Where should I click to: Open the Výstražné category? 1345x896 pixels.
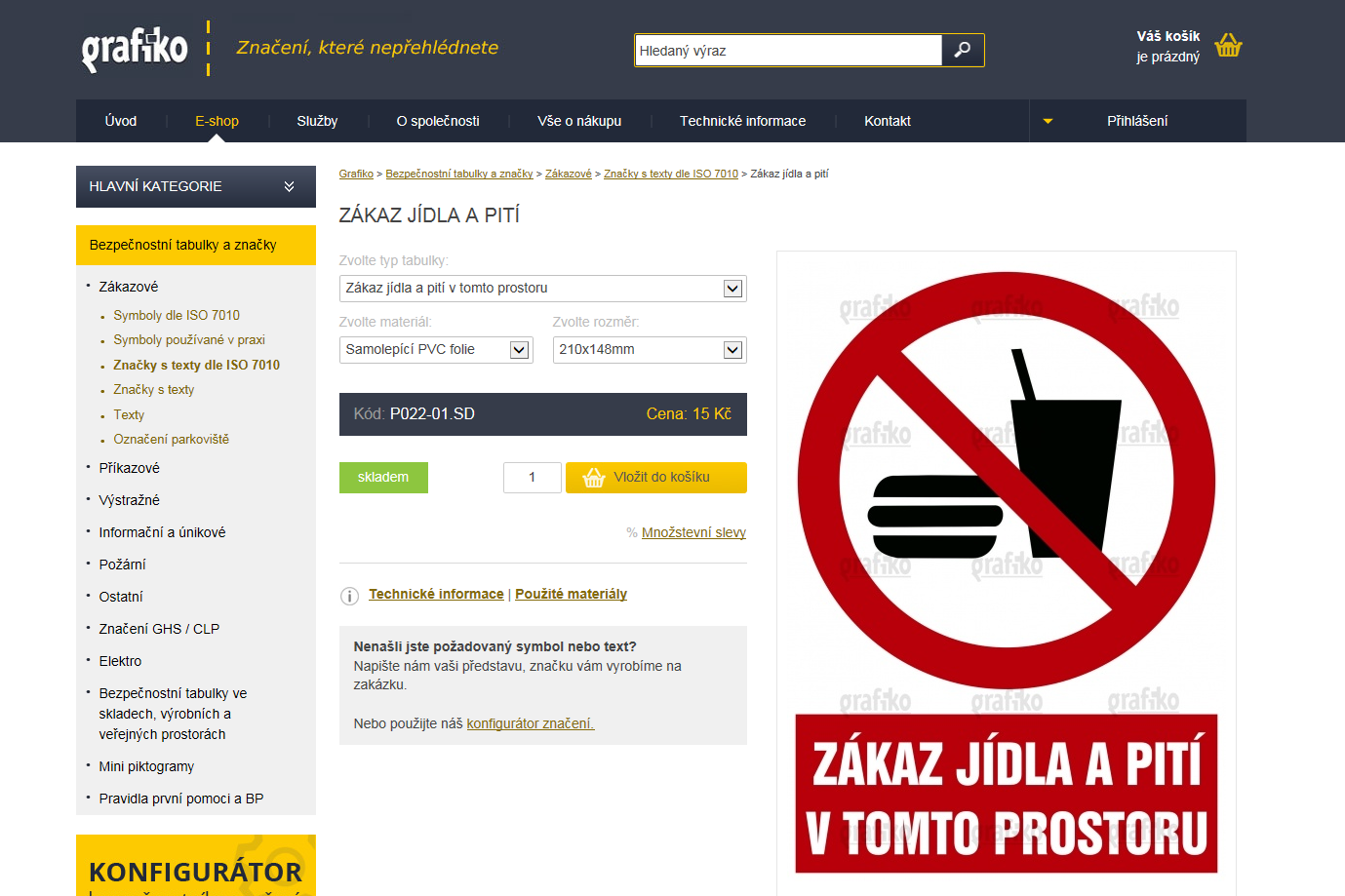coord(129,500)
